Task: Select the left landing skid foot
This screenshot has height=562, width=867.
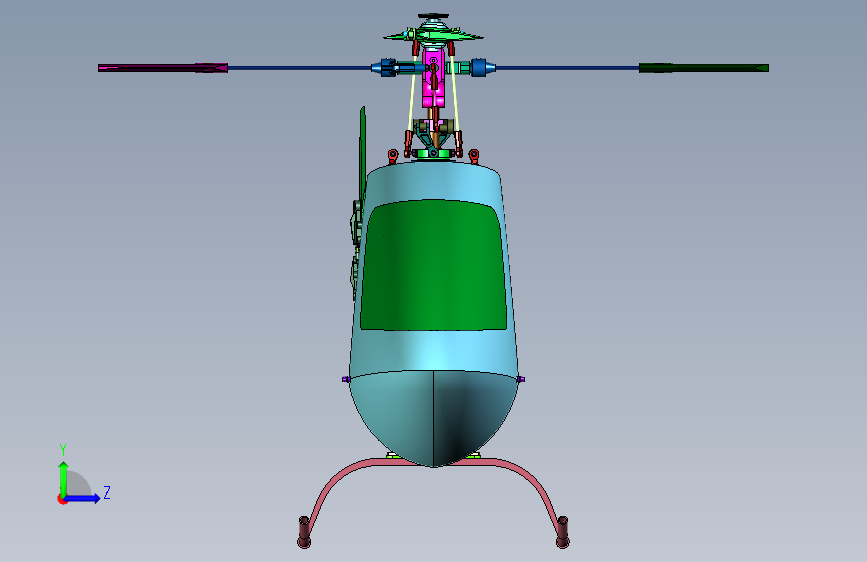Action: click(x=304, y=532)
